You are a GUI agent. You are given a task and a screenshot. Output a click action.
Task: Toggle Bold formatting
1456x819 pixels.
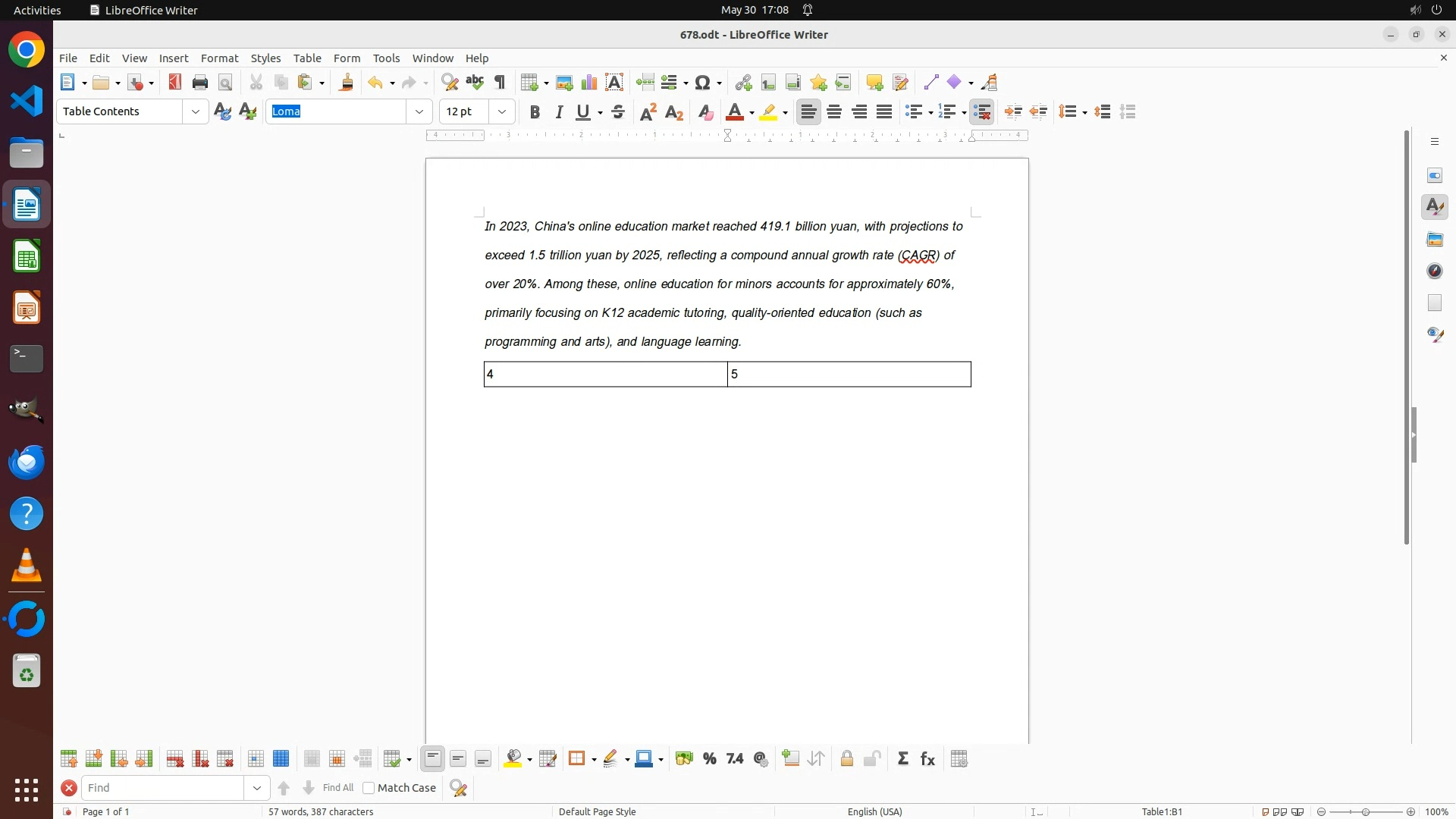tap(535, 112)
